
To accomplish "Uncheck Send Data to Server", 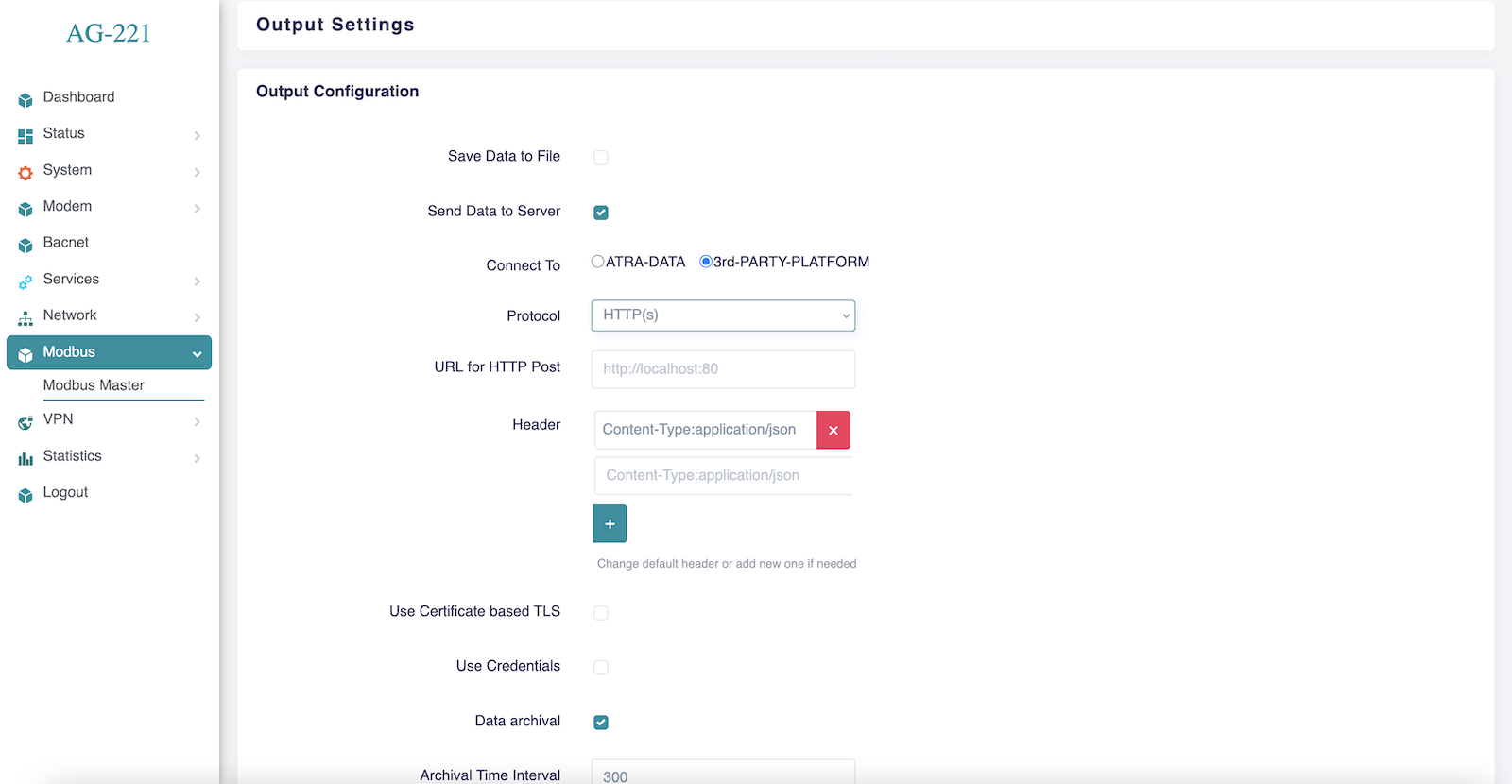I will click(601, 213).
